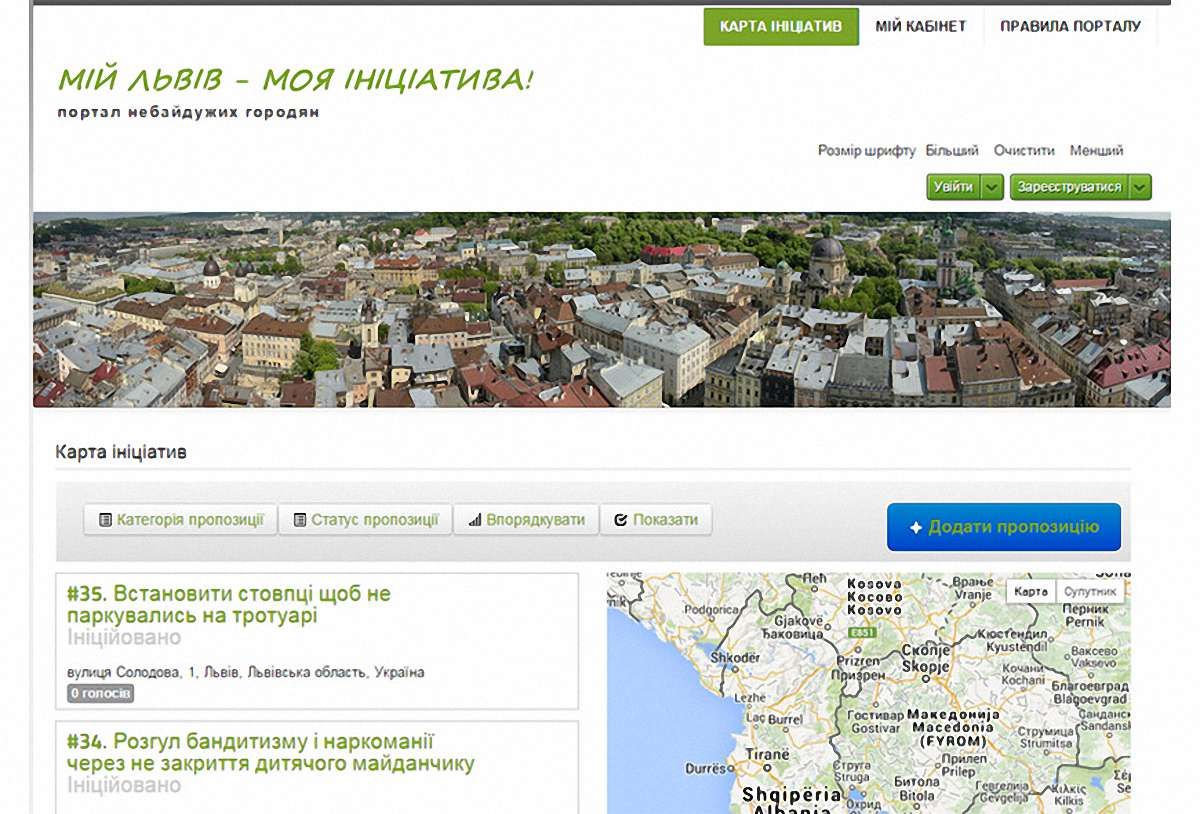Image resolution: width=1200 pixels, height=814 pixels.
Task: Click the портал небайдужих городян subtitle
Action: click(189, 112)
